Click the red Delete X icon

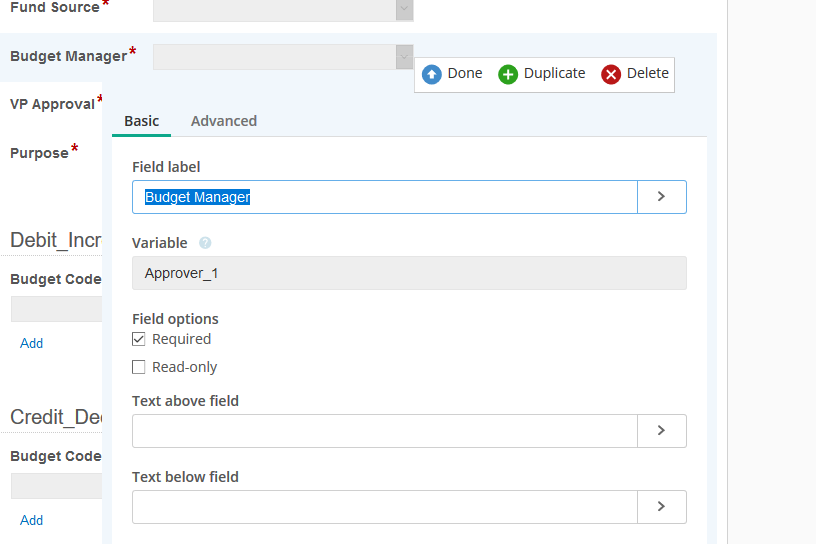point(611,74)
